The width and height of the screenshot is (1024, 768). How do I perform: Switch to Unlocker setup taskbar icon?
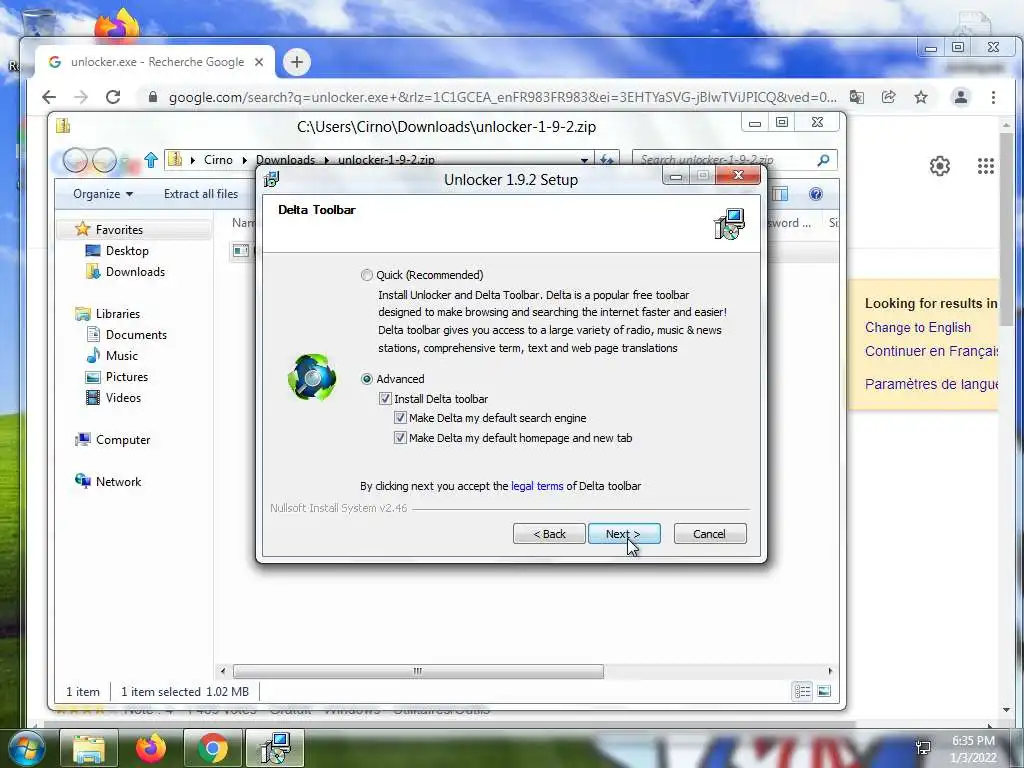[275, 748]
